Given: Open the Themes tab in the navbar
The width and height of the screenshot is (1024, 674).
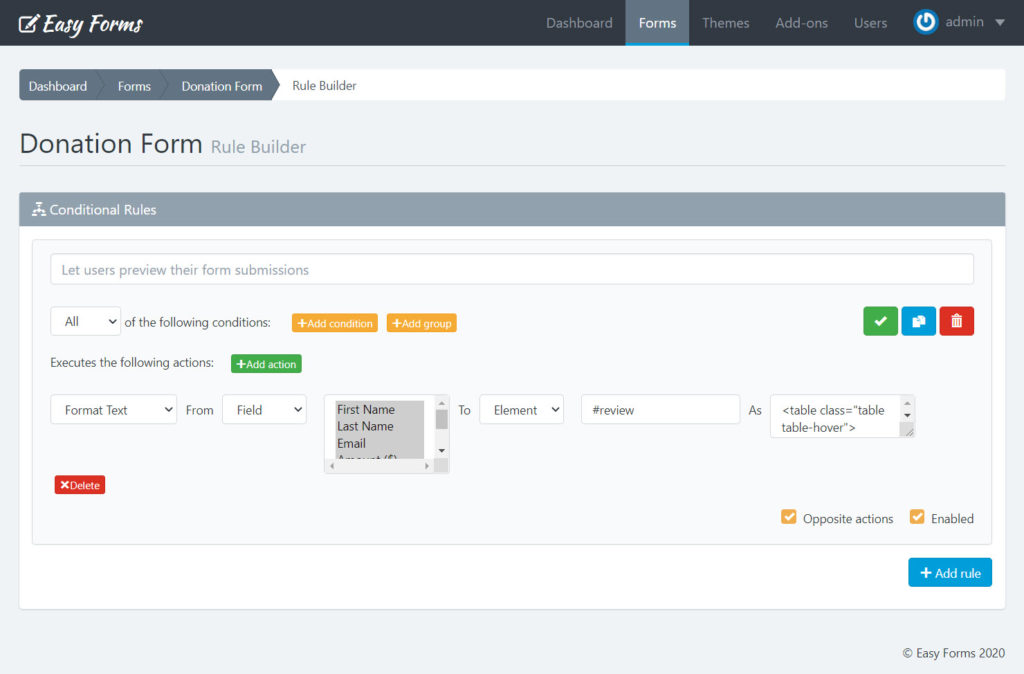Looking at the screenshot, I should [725, 23].
